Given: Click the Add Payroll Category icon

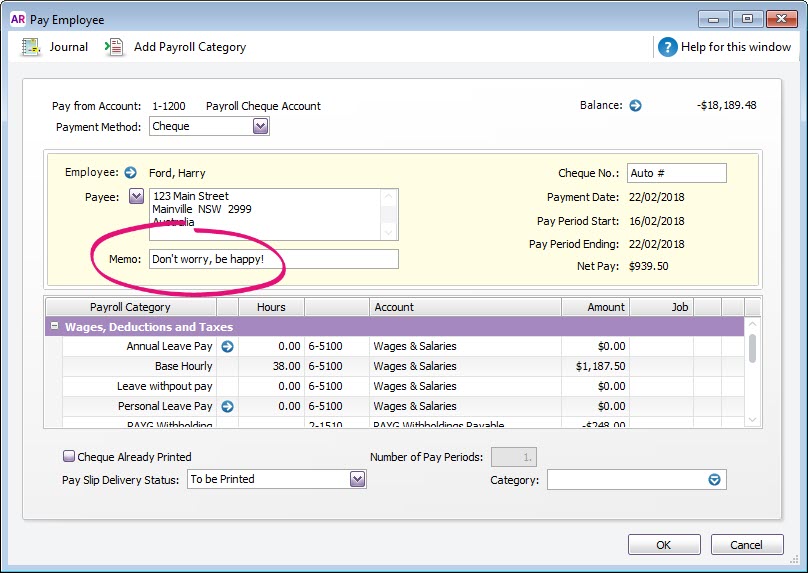Looking at the screenshot, I should (116, 47).
